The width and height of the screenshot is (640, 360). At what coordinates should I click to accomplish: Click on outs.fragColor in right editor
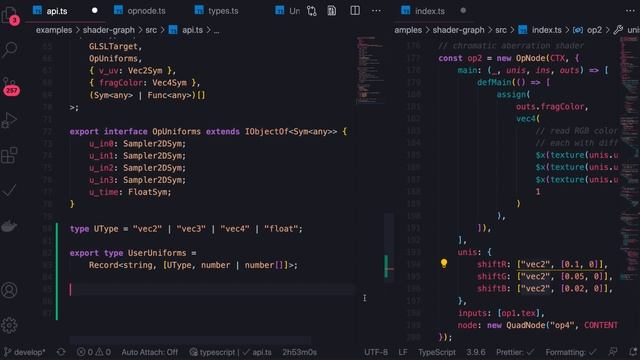[x=551, y=107]
